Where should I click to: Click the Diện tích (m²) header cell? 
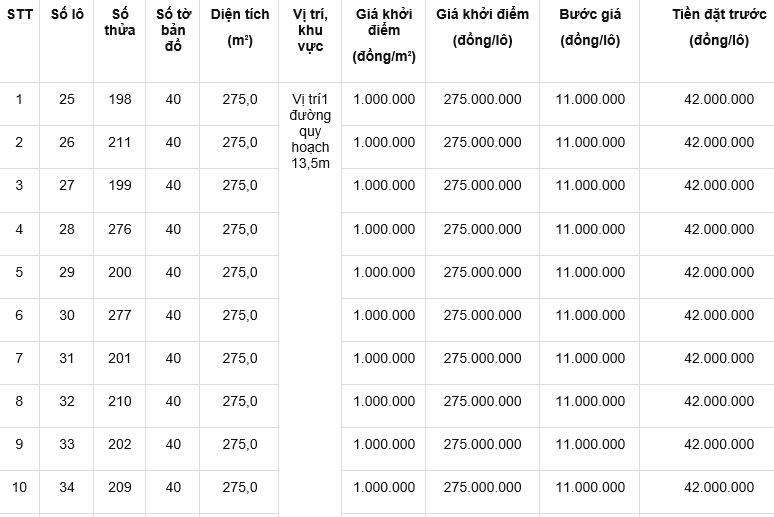240,27
